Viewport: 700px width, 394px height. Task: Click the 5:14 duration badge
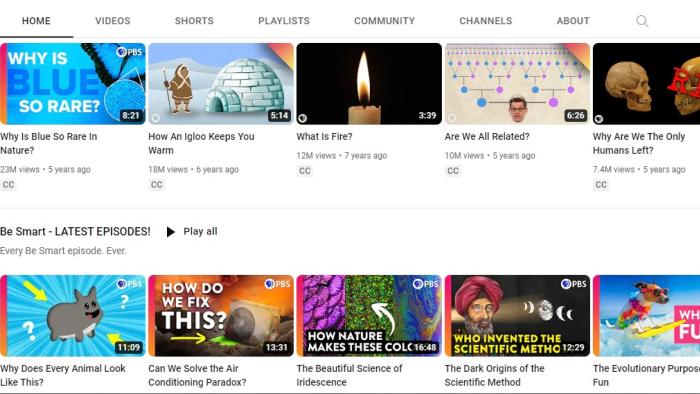click(x=279, y=116)
